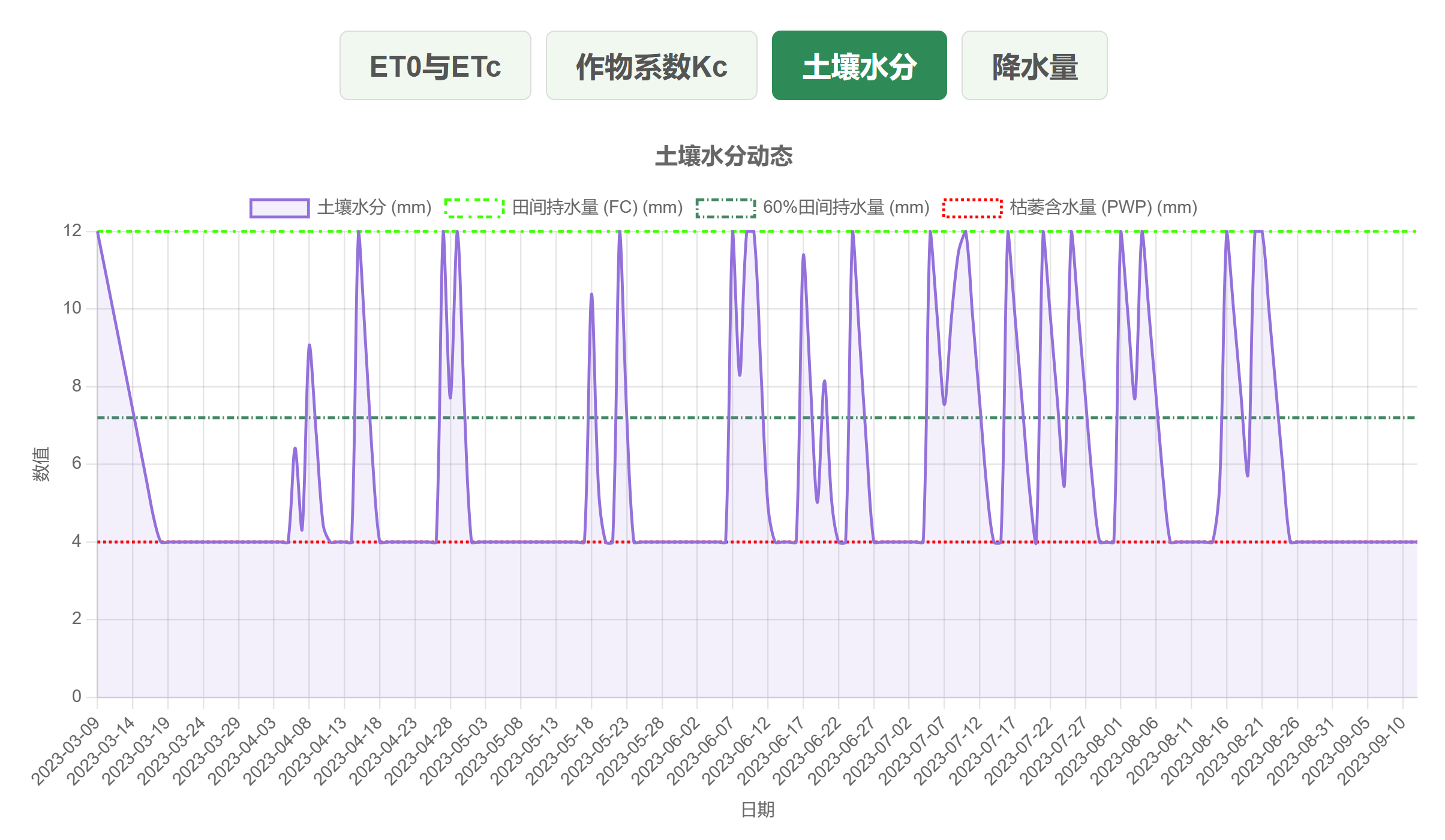Hide the 枯萎含水量 (PWP) legend label
The height and width of the screenshot is (840, 1445).
coord(1103,207)
